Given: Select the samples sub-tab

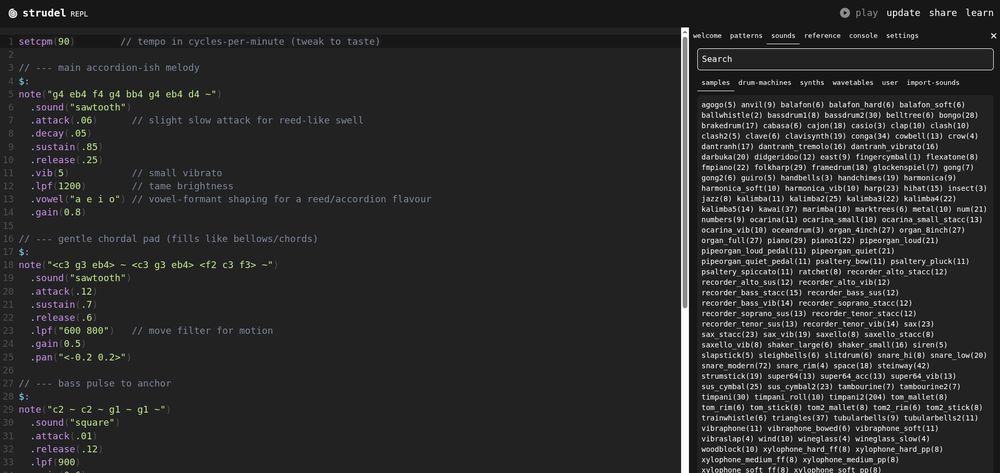Looking at the screenshot, I should (x=716, y=83).
